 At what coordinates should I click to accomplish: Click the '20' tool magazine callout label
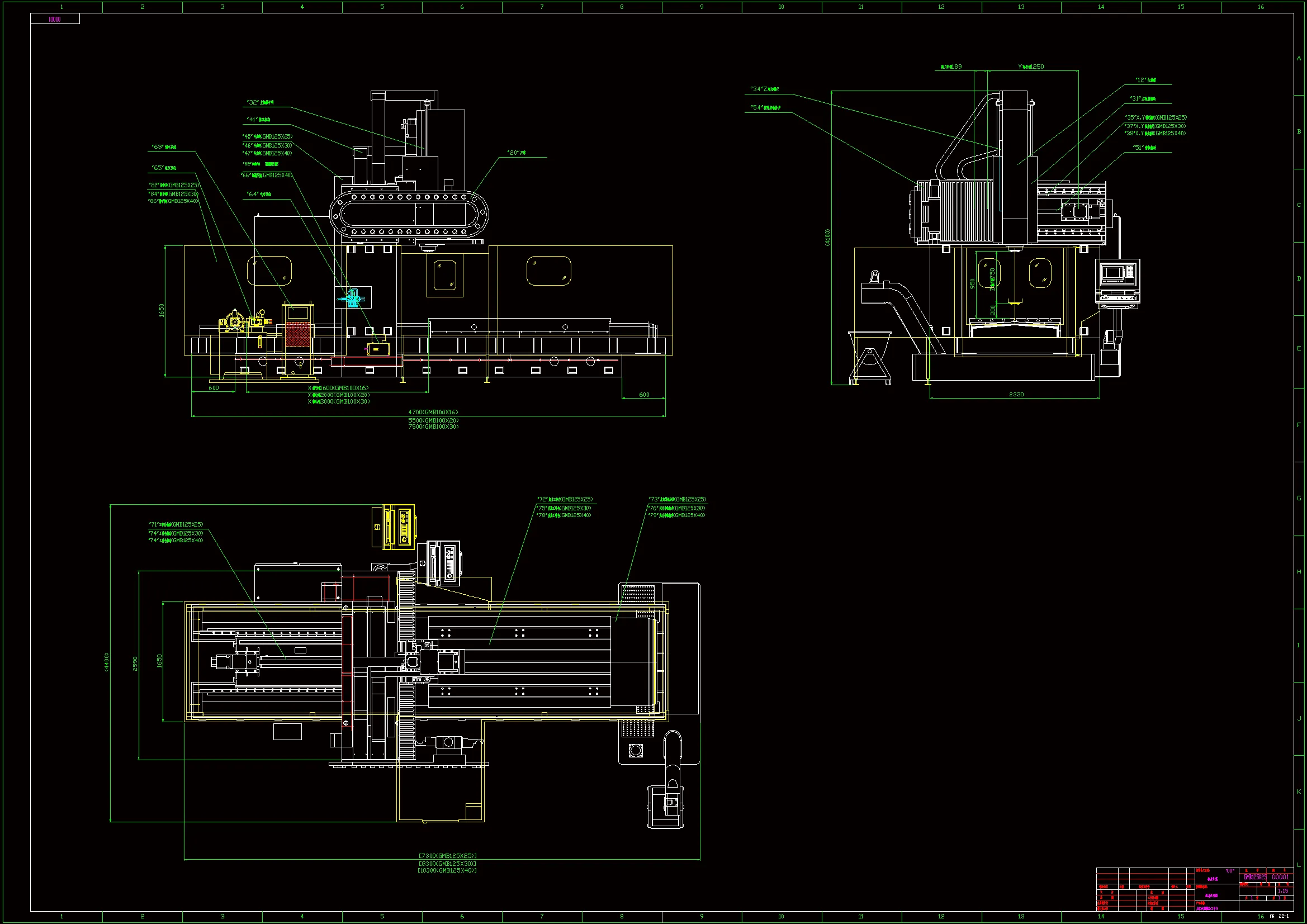(517, 153)
